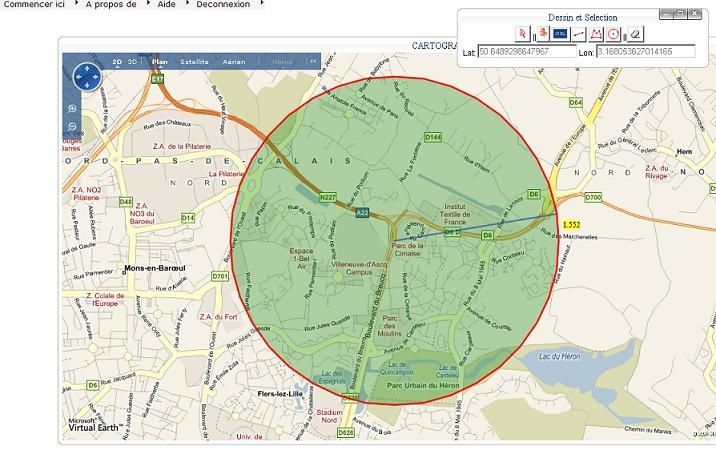Collapse the map toolbar with double chevron
Screen dimensions: 716x450
click(313, 61)
